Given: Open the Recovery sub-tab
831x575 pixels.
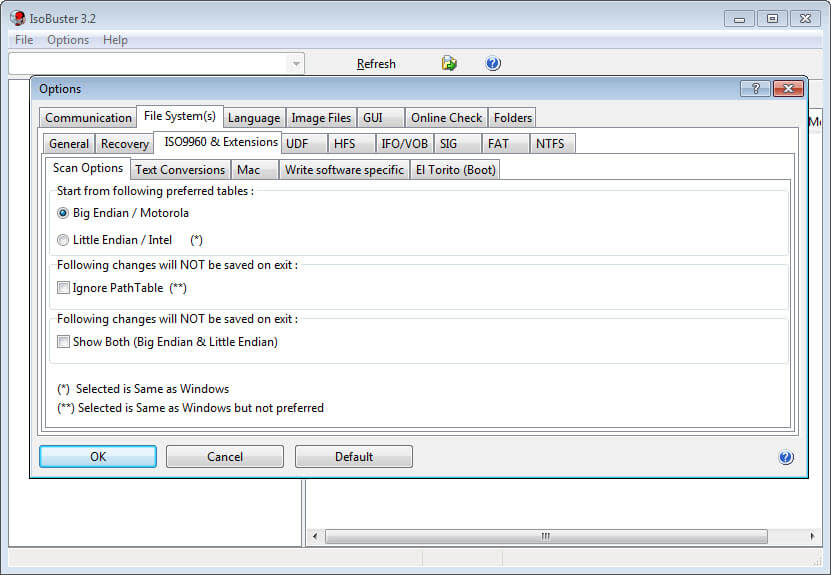Looking at the screenshot, I should (x=125, y=144).
